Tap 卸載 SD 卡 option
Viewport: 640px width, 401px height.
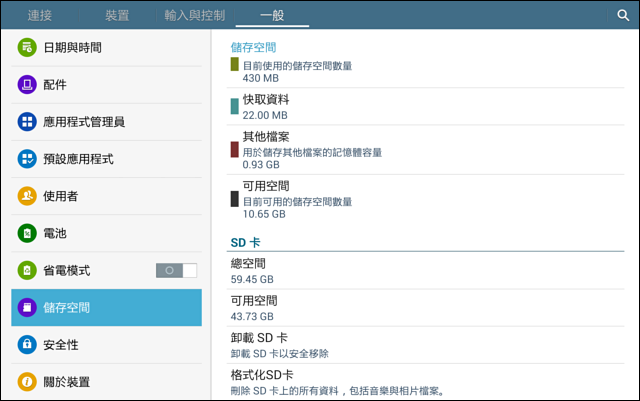pyautogui.click(x=425, y=345)
